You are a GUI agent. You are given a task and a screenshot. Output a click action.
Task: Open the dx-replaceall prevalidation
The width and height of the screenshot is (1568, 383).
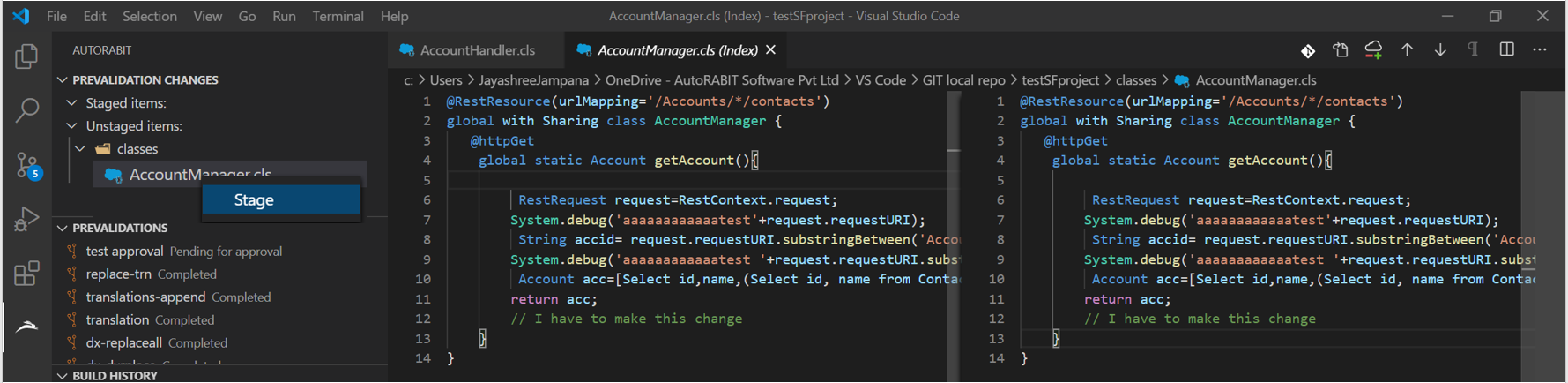[156, 343]
